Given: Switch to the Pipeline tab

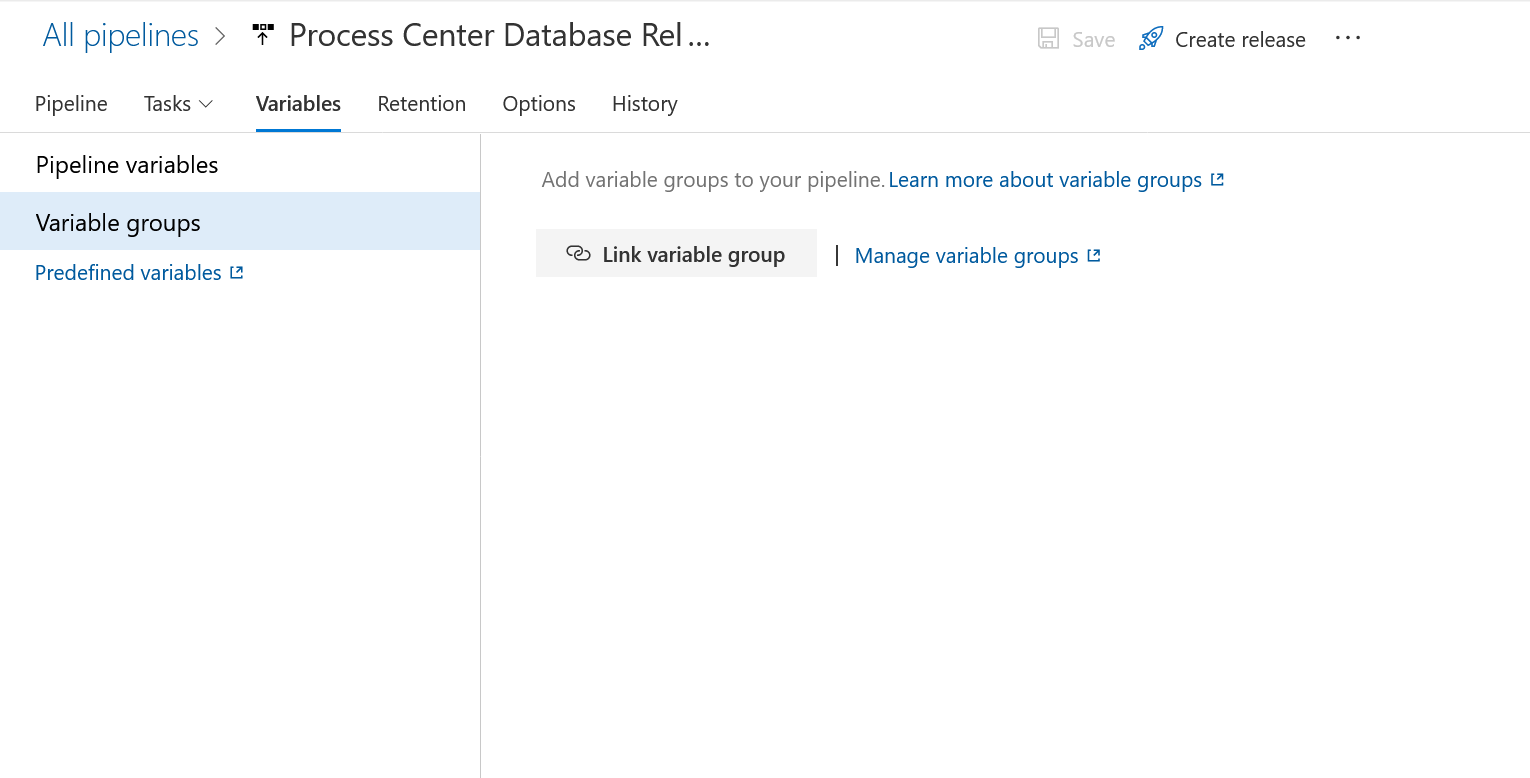Looking at the screenshot, I should point(71,104).
